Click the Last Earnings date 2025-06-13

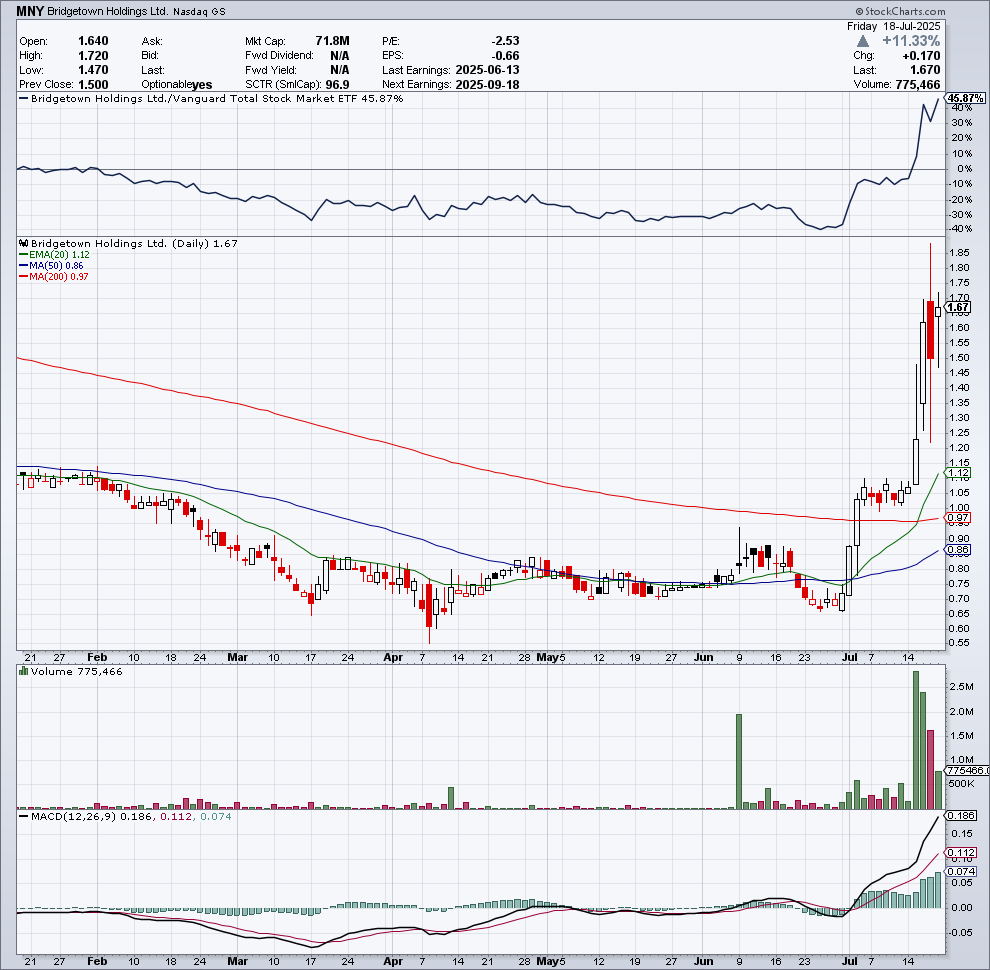click(487, 70)
